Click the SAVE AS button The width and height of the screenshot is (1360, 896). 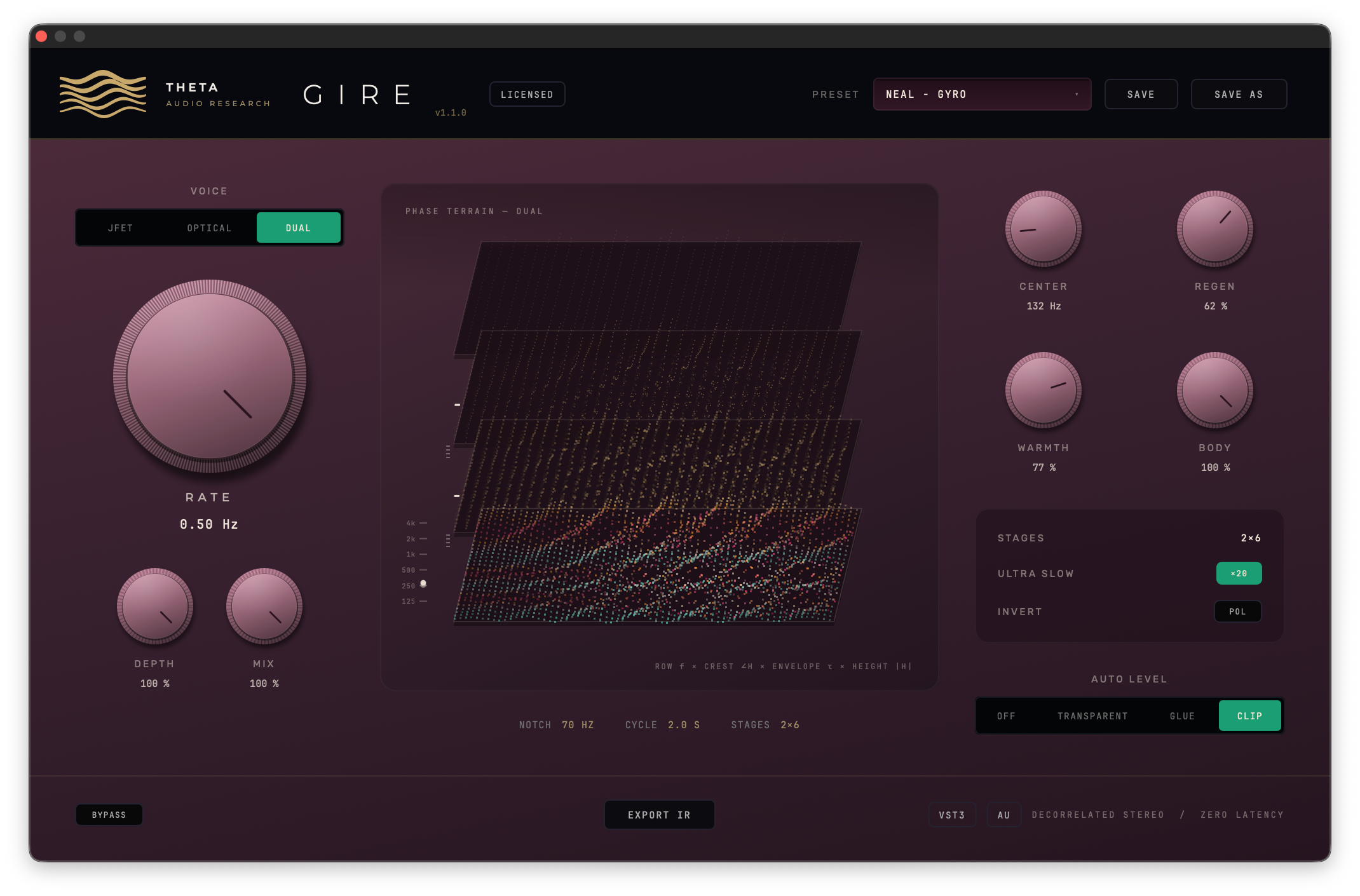click(1239, 94)
